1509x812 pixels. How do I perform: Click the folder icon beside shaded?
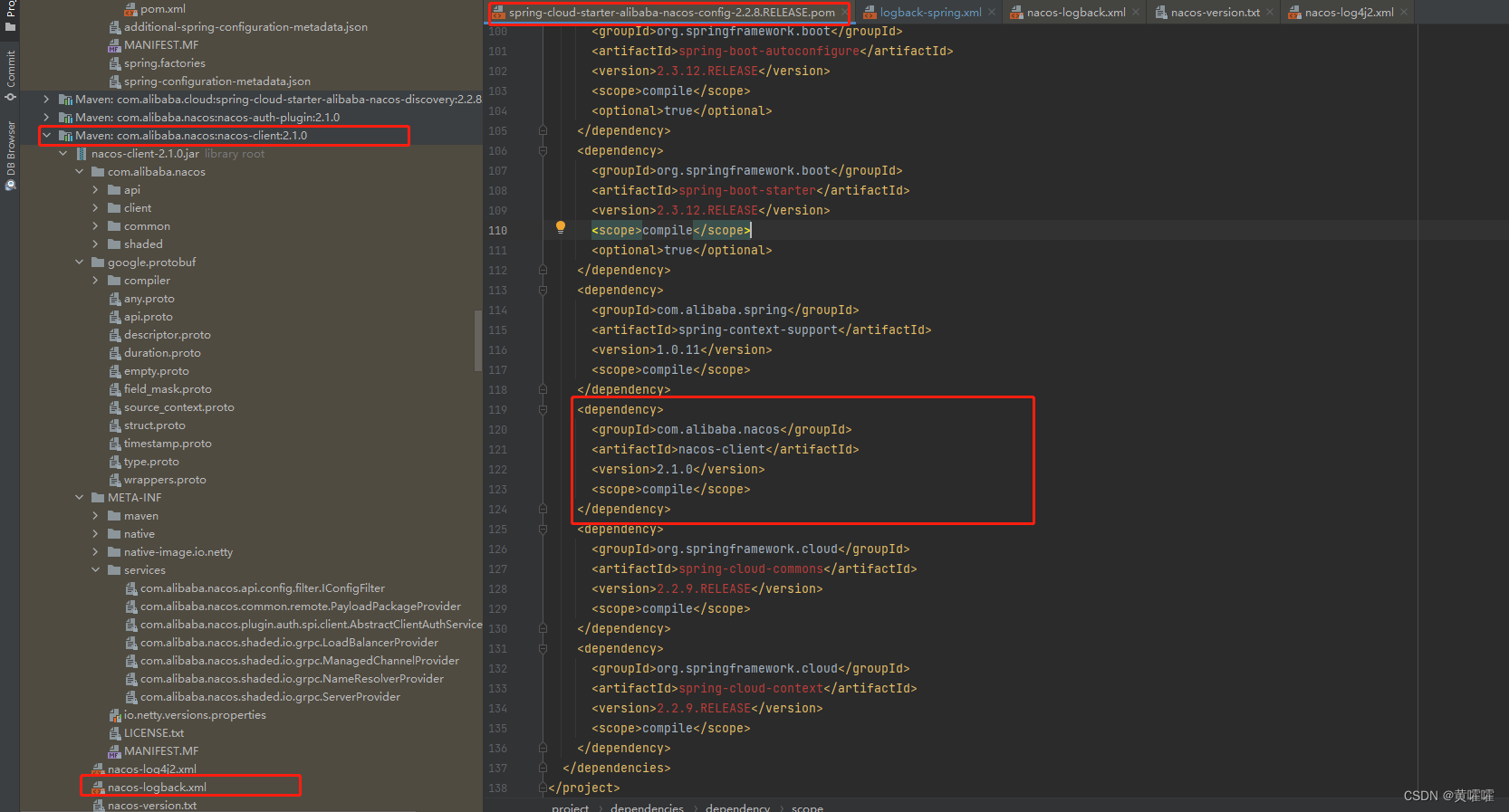tap(114, 244)
